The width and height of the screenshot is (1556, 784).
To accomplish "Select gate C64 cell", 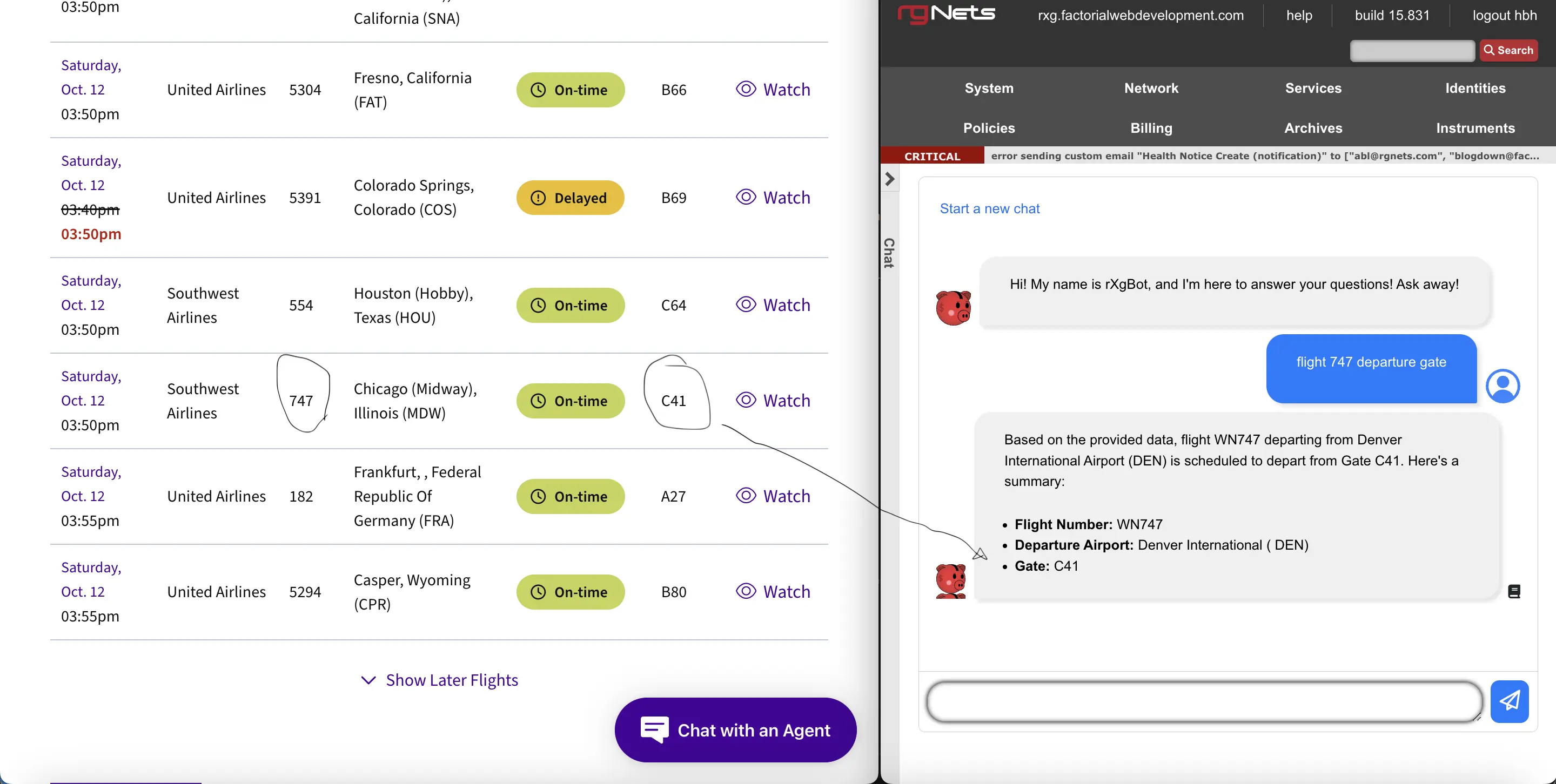I will (674, 306).
